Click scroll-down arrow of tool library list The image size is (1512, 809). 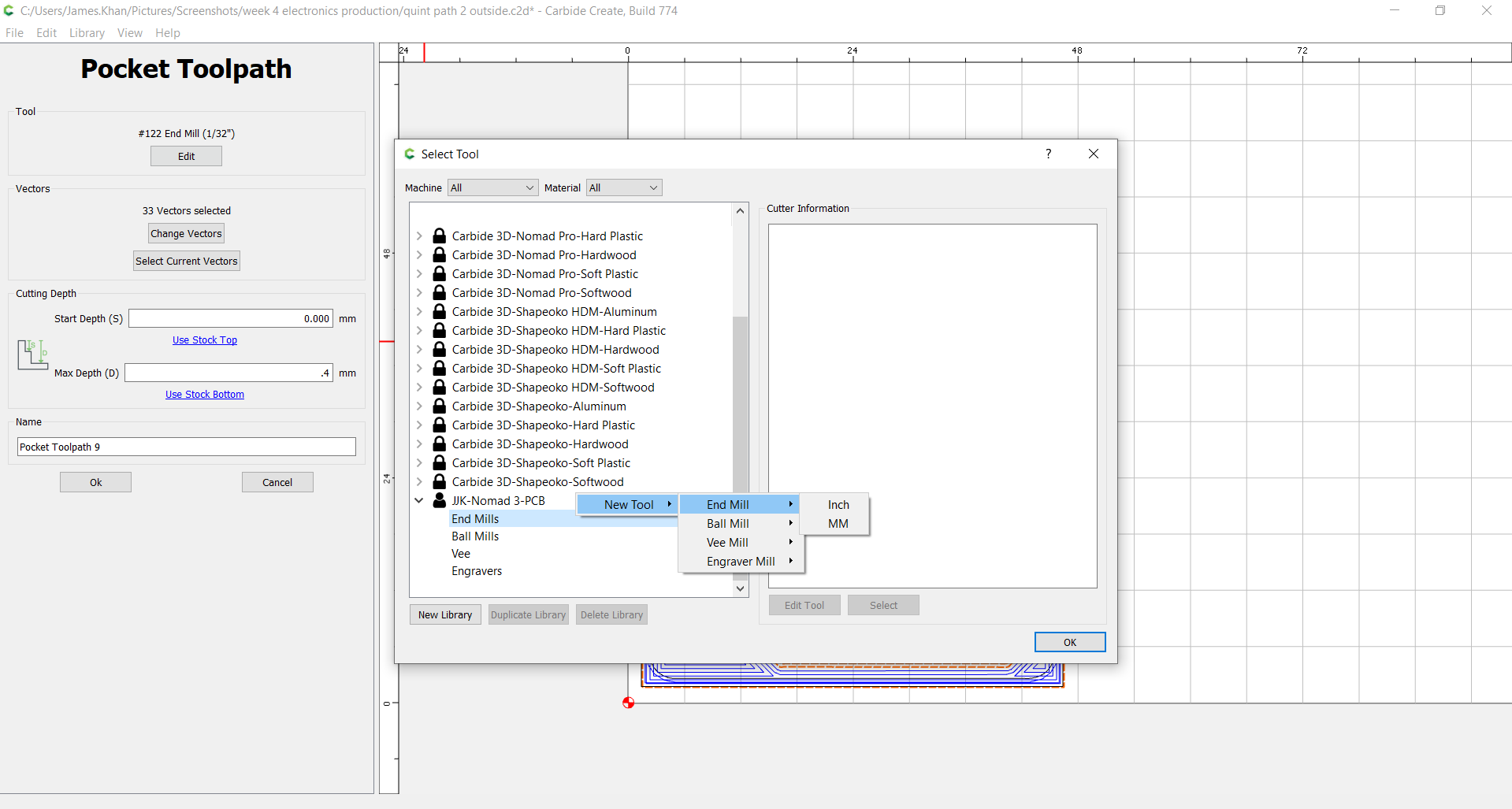(740, 588)
